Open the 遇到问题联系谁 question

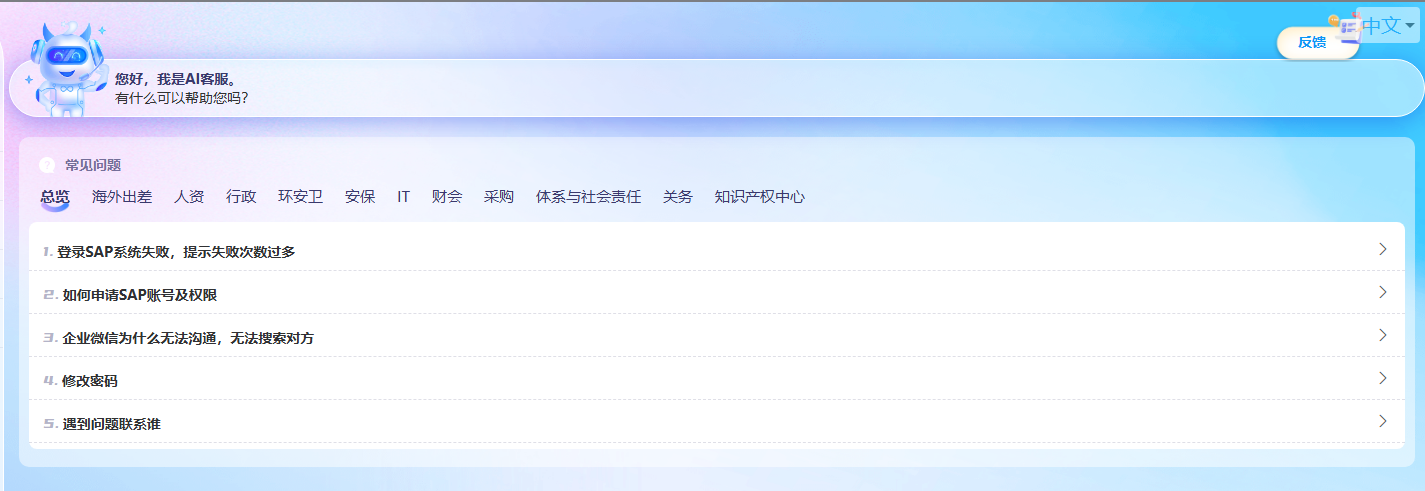pos(717,423)
